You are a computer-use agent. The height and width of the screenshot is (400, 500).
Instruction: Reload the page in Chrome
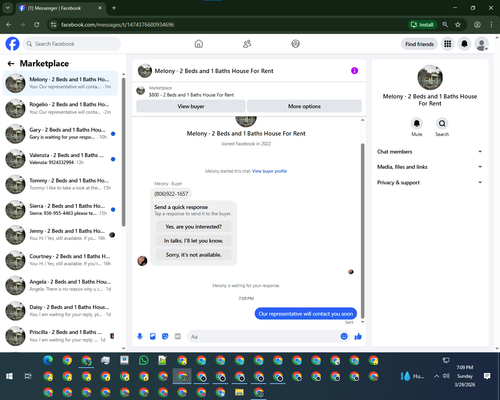(37, 25)
